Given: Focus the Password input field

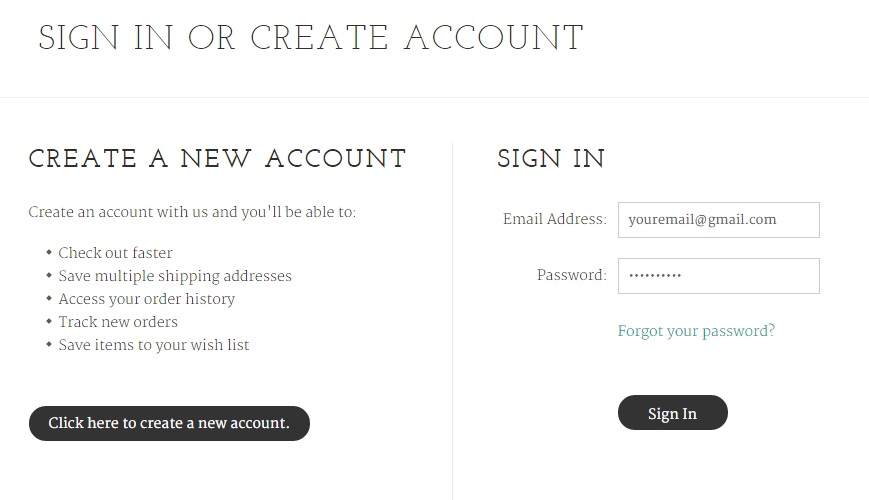Looking at the screenshot, I should tap(718, 276).
